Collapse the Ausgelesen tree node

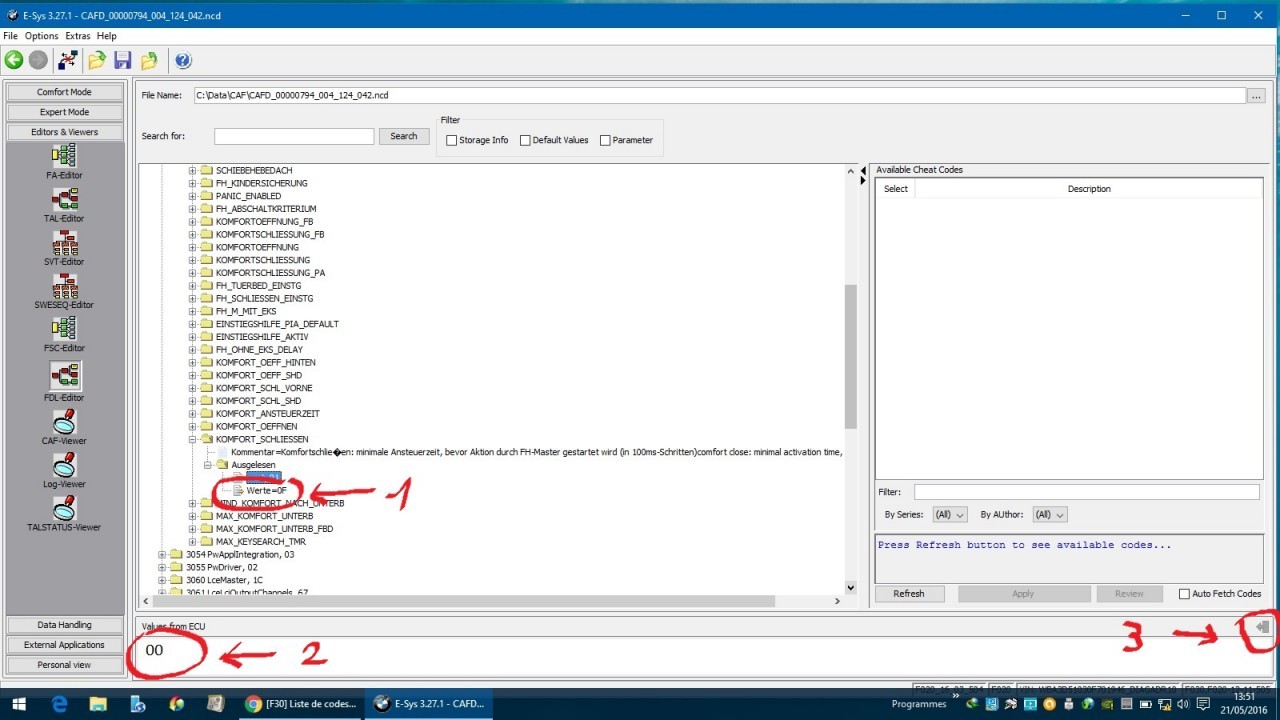(x=208, y=465)
